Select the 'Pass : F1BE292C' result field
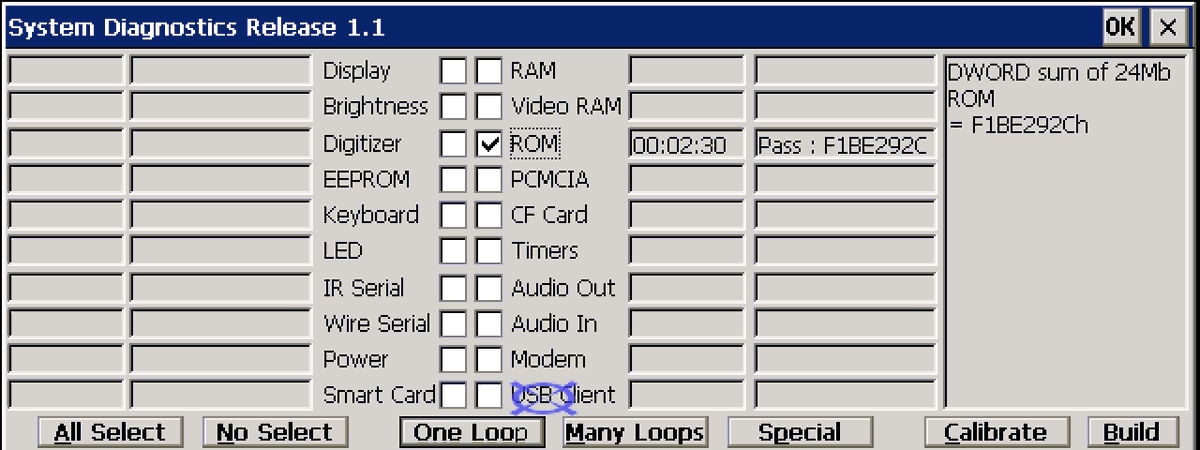Image resolution: width=1200 pixels, height=450 pixels. pos(844,144)
